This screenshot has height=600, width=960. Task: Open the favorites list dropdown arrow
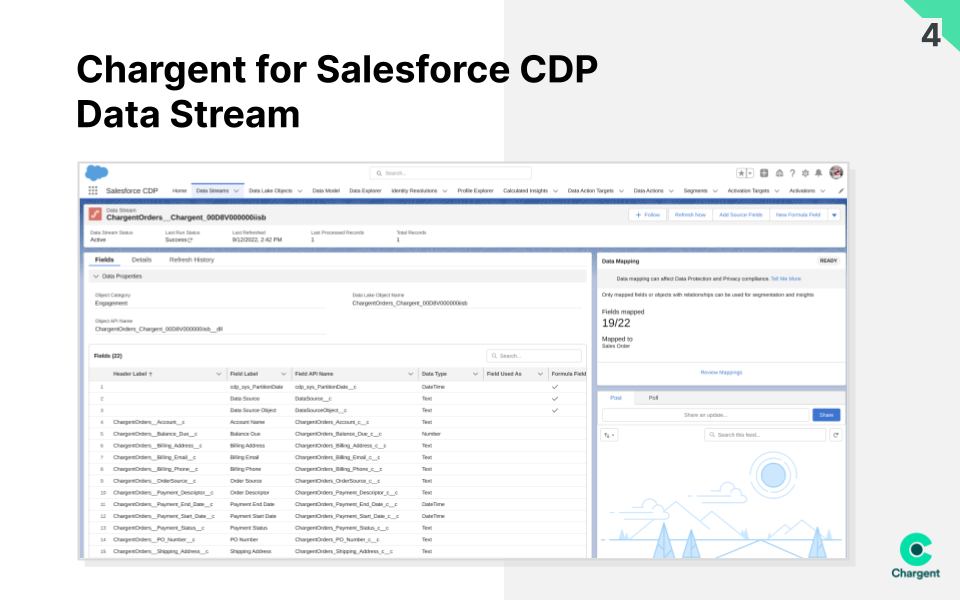pyautogui.click(x=750, y=173)
